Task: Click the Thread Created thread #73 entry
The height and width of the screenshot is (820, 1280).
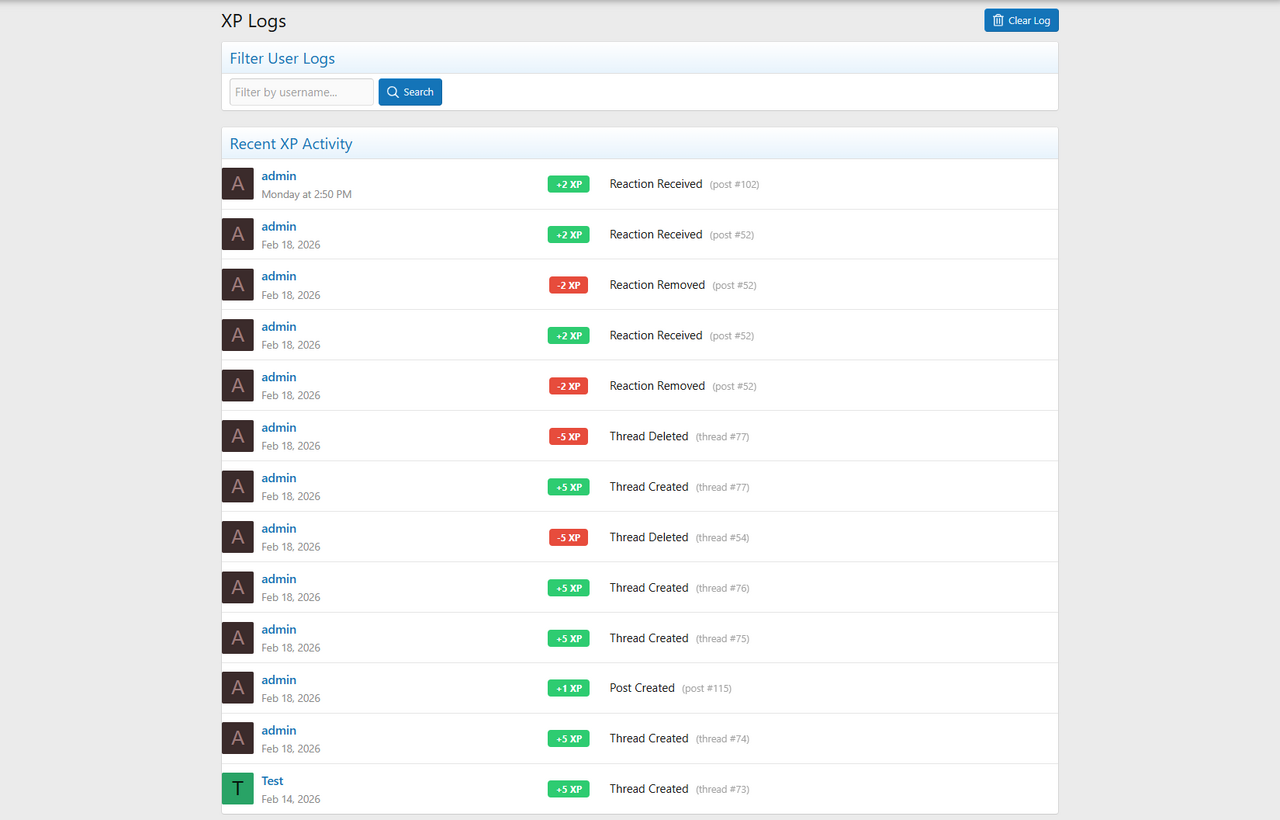Action: [649, 789]
